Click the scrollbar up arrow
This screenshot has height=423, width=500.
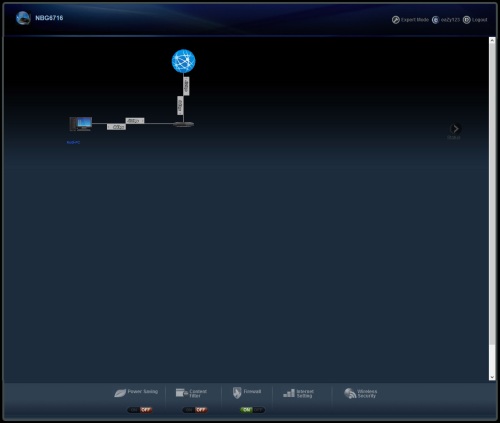pos(492,40)
